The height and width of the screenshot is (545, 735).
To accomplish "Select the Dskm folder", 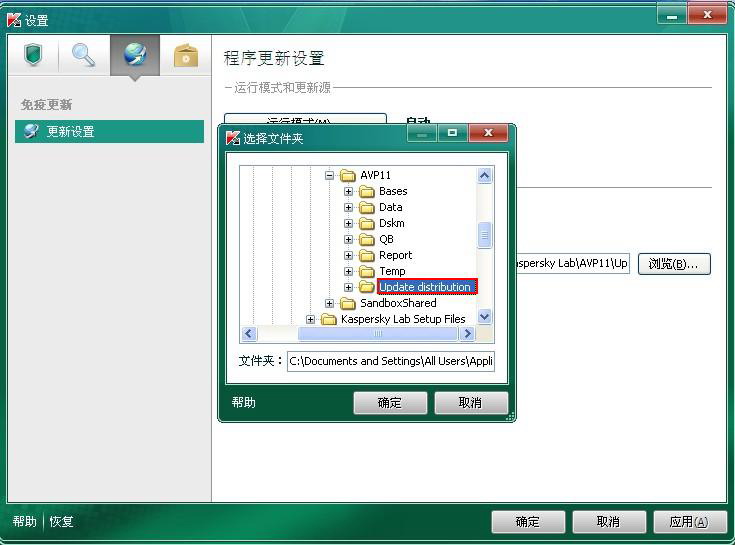I will tap(391, 223).
